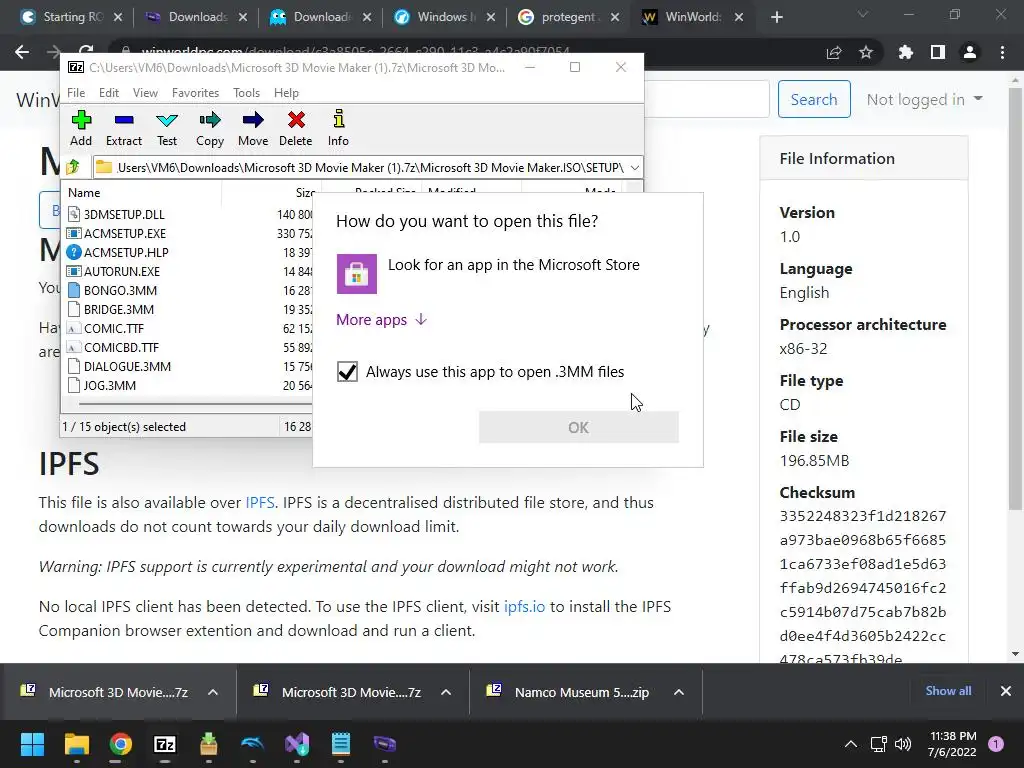Image resolution: width=1024 pixels, height=768 pixels.
Task: Expand options for Namco Museum download
Action: pyautogui.click(x=679, y=692)
